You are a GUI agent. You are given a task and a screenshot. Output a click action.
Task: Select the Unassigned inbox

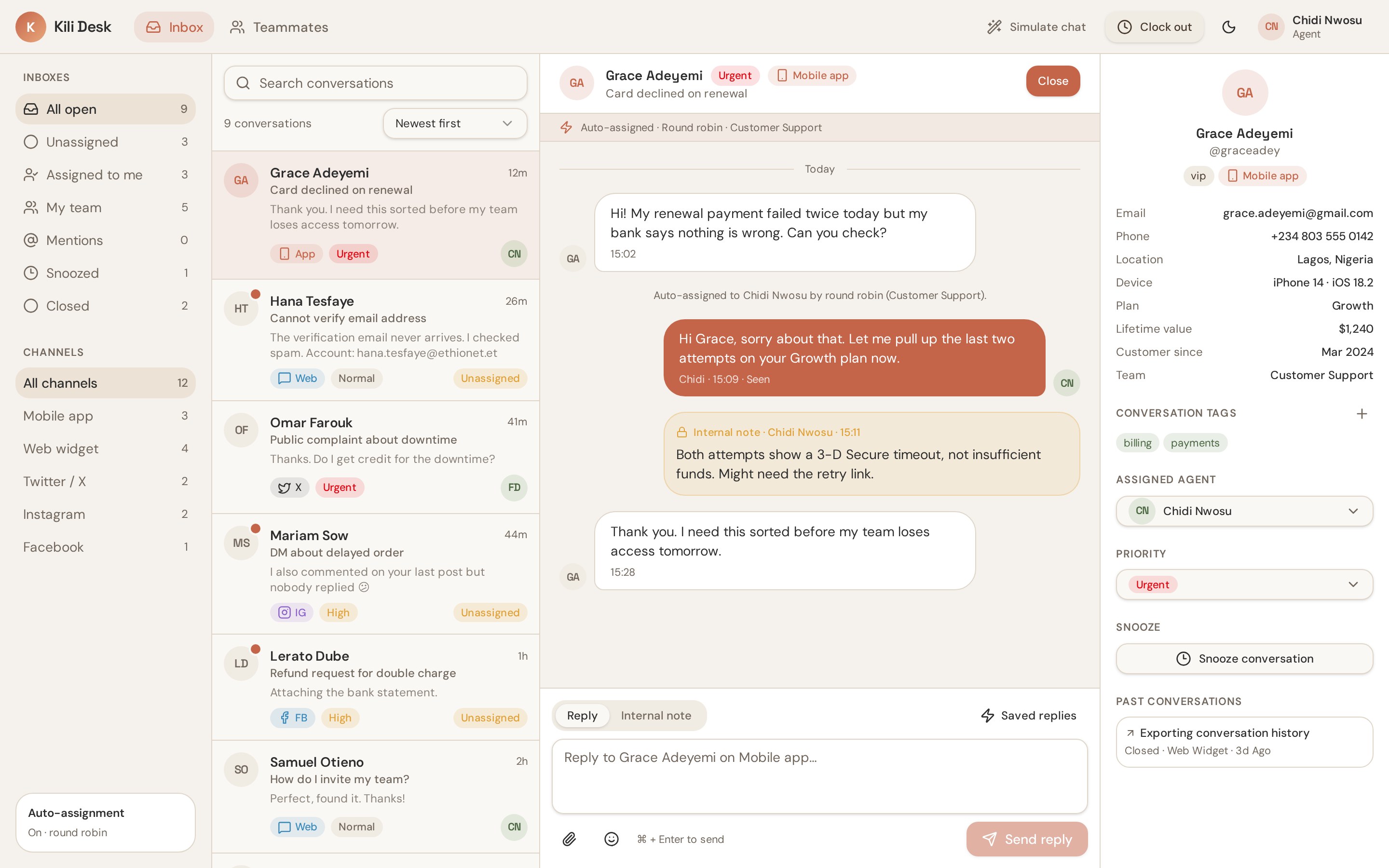105,142
